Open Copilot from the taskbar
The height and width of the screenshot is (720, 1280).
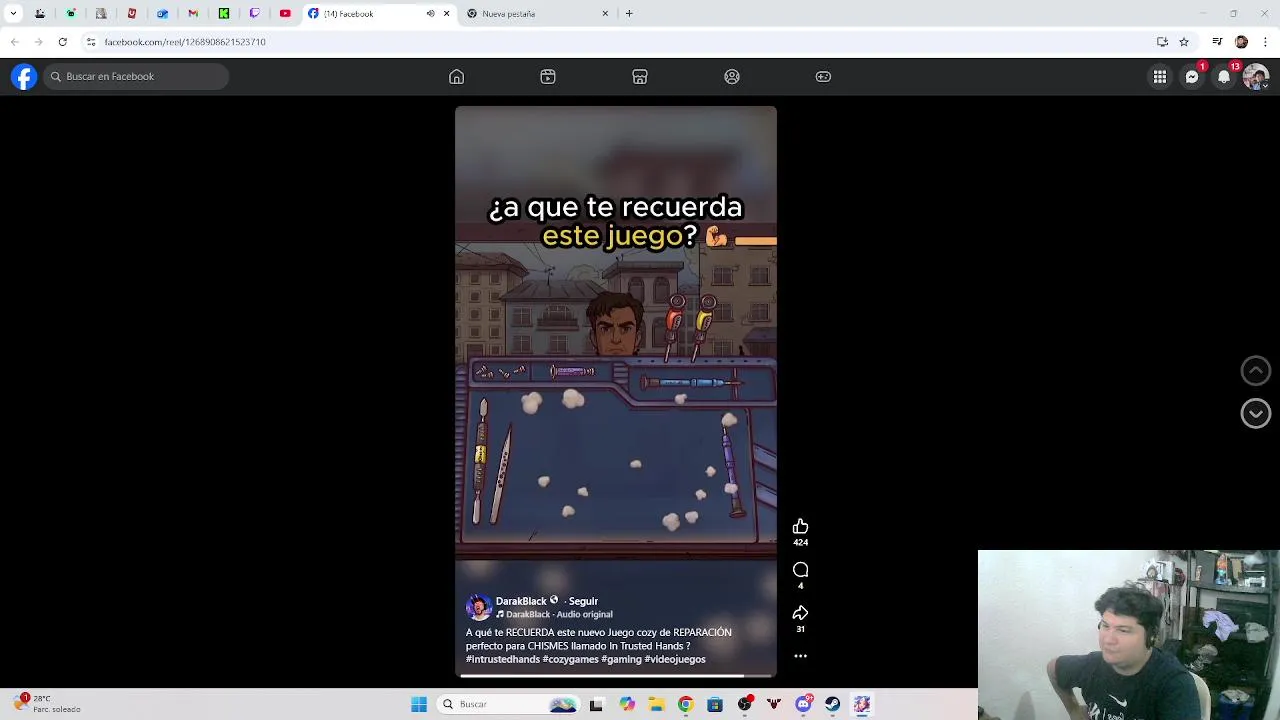tap(627, 704)
